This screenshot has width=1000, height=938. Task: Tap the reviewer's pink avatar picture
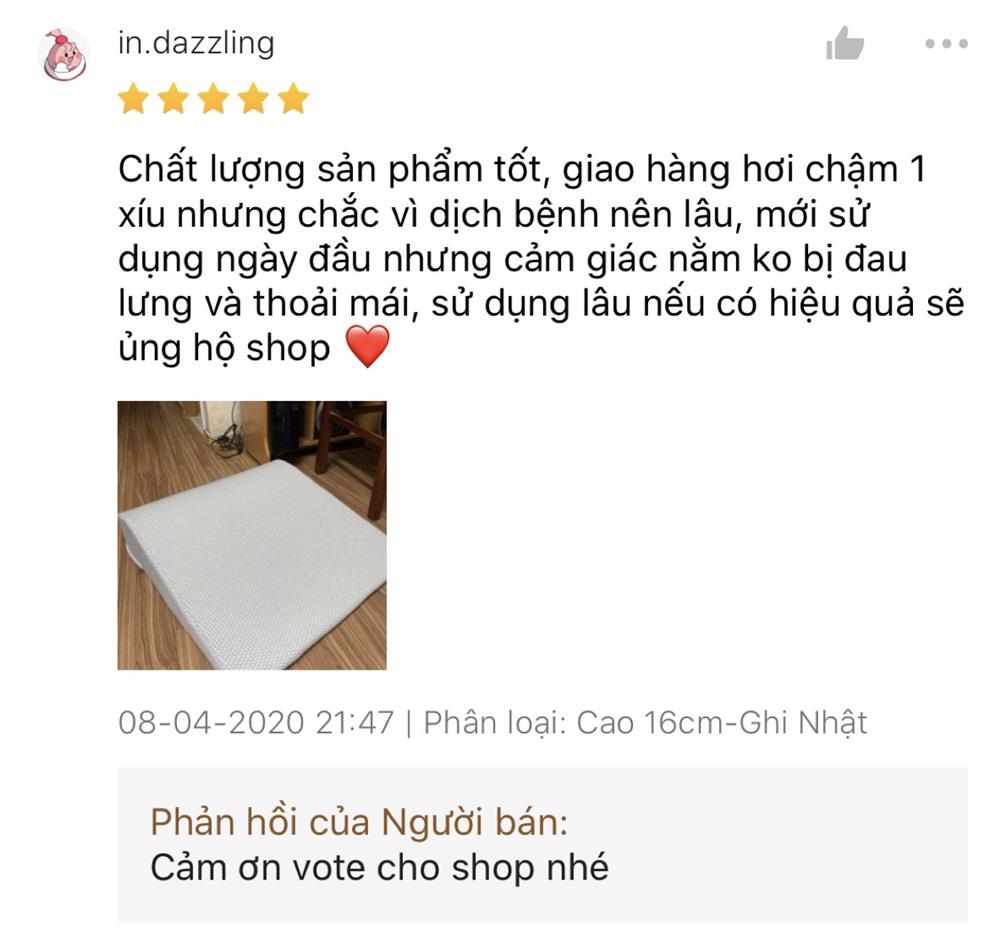pyautogui.click(x=64, y=55)
